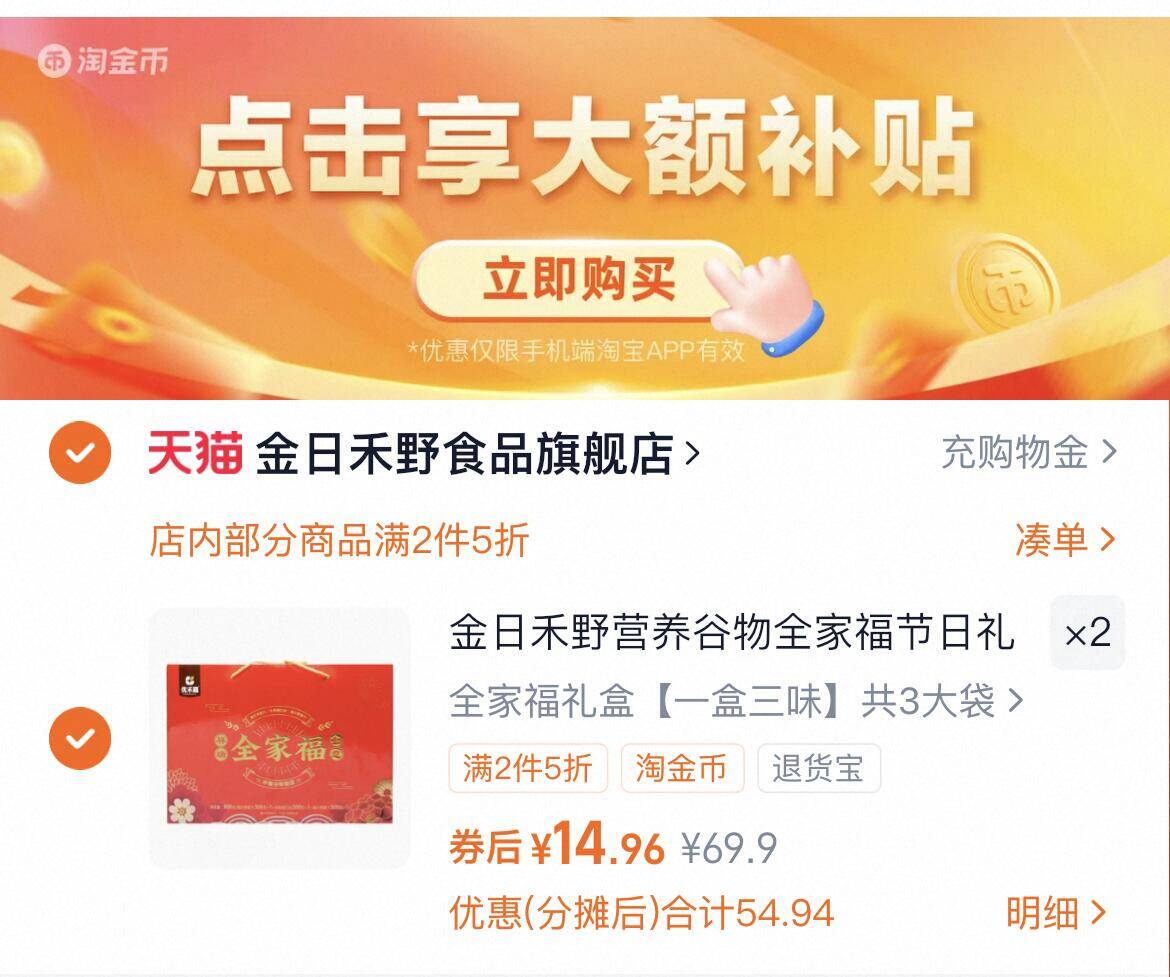Tap the 满2件5折 discount tag

tap(528, 768)
